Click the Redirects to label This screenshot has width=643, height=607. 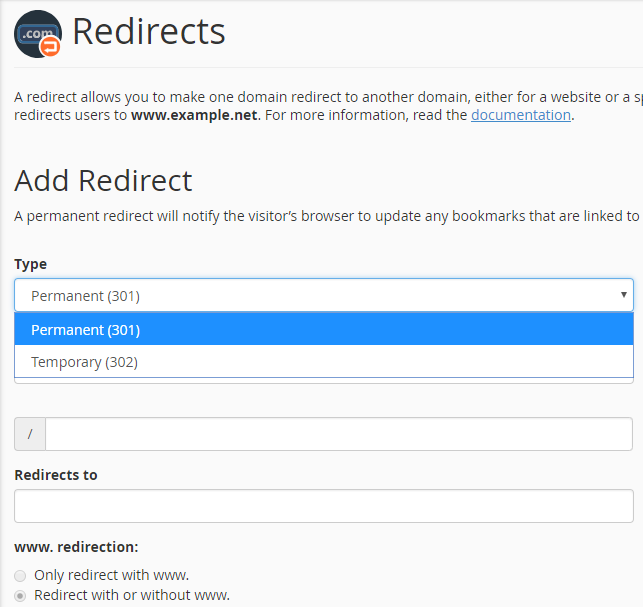click(56, 475)
